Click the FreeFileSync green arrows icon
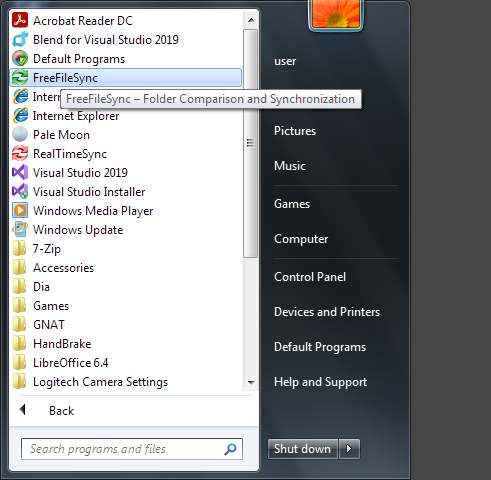 point(20,78)
